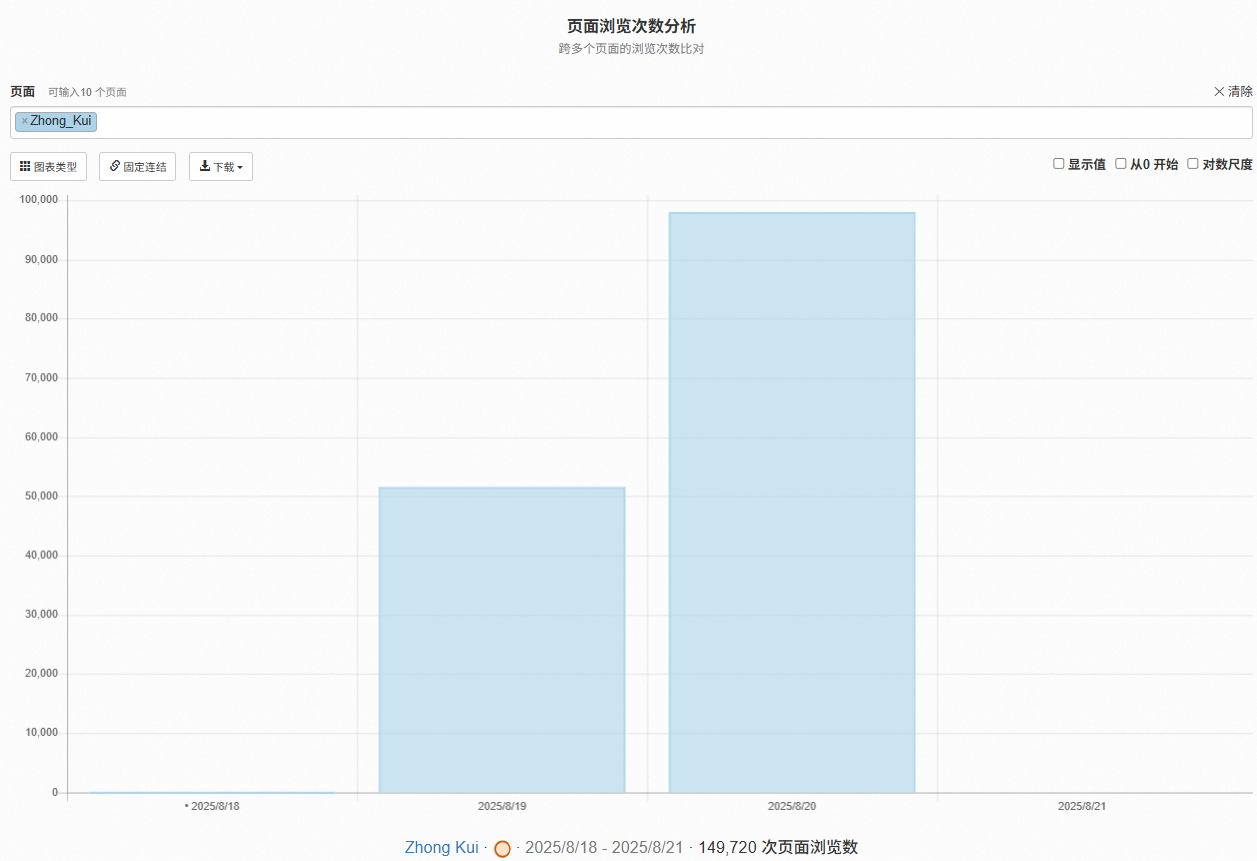Click the 2025/8/18 - 2025/8/21 date range text
Image resolution: width=1257 pixels, height=861 pixels.
click(604, 847)
